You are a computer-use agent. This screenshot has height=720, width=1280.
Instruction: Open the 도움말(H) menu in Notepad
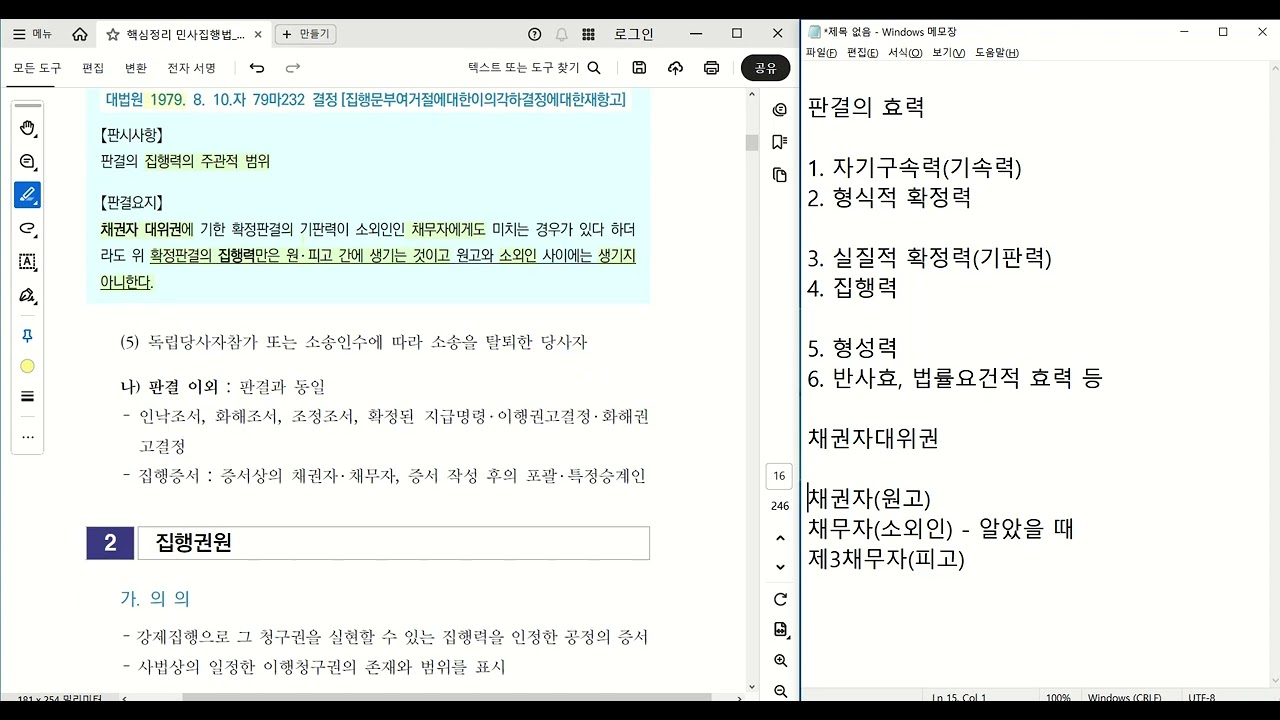(997, 53)
